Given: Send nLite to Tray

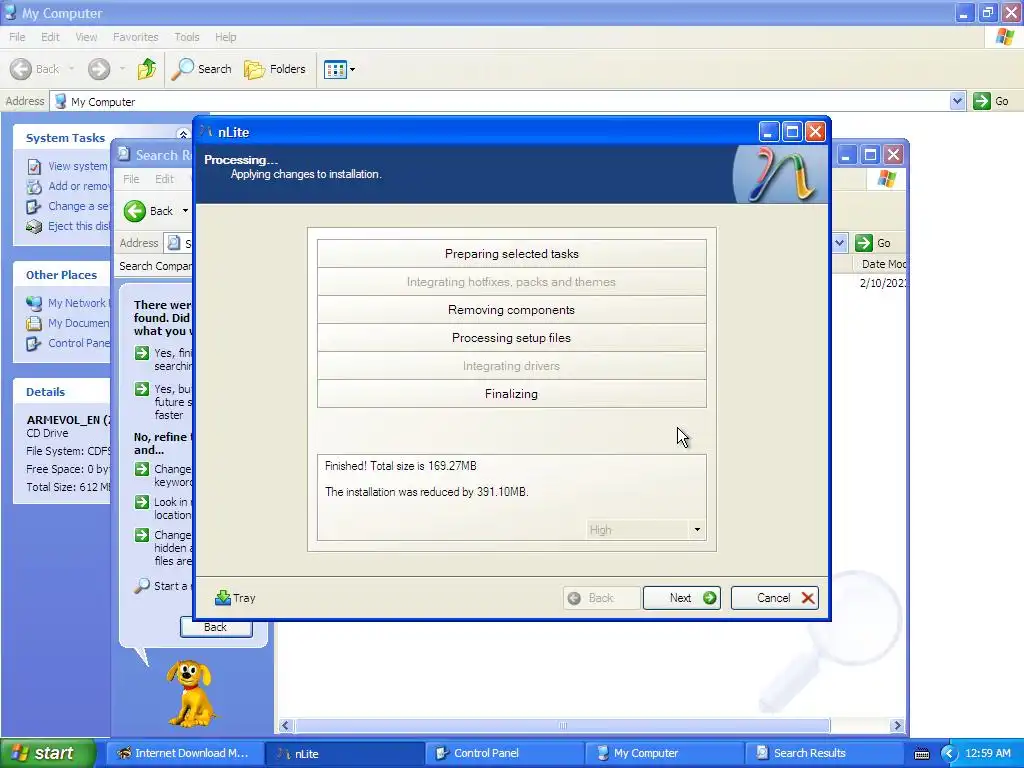Looking at the screenshot, I should tap(235, 598).
